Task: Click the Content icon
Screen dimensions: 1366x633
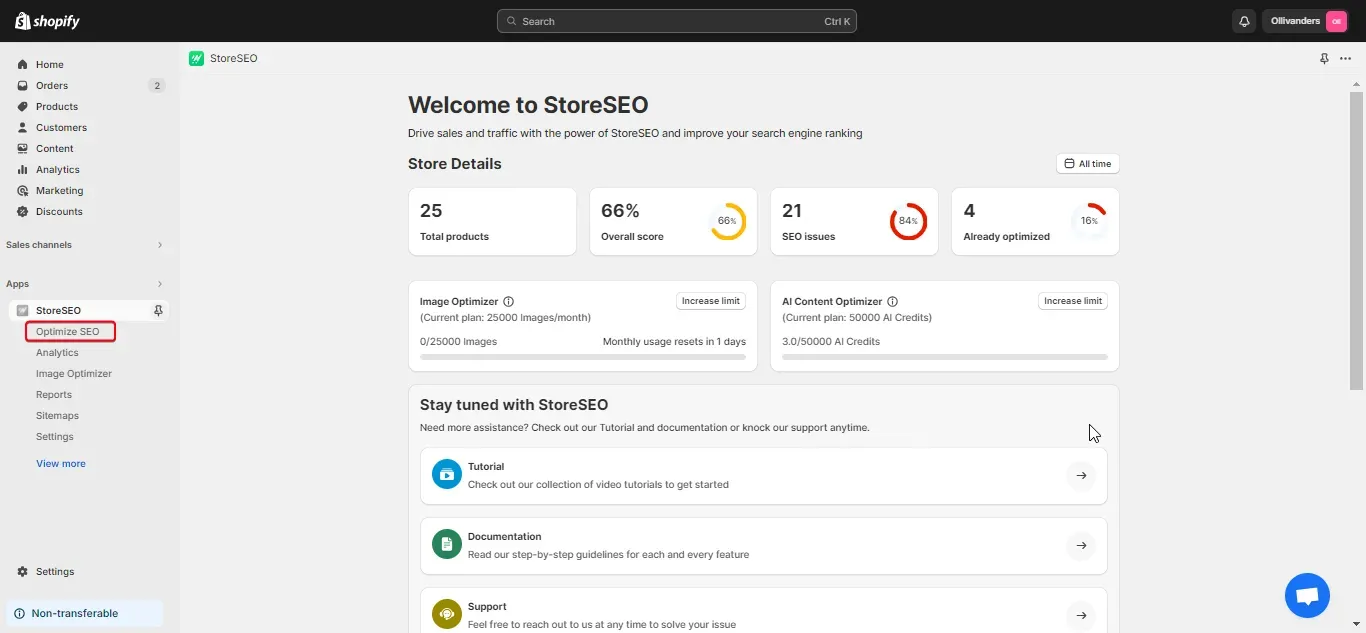Action: [22, 148]
